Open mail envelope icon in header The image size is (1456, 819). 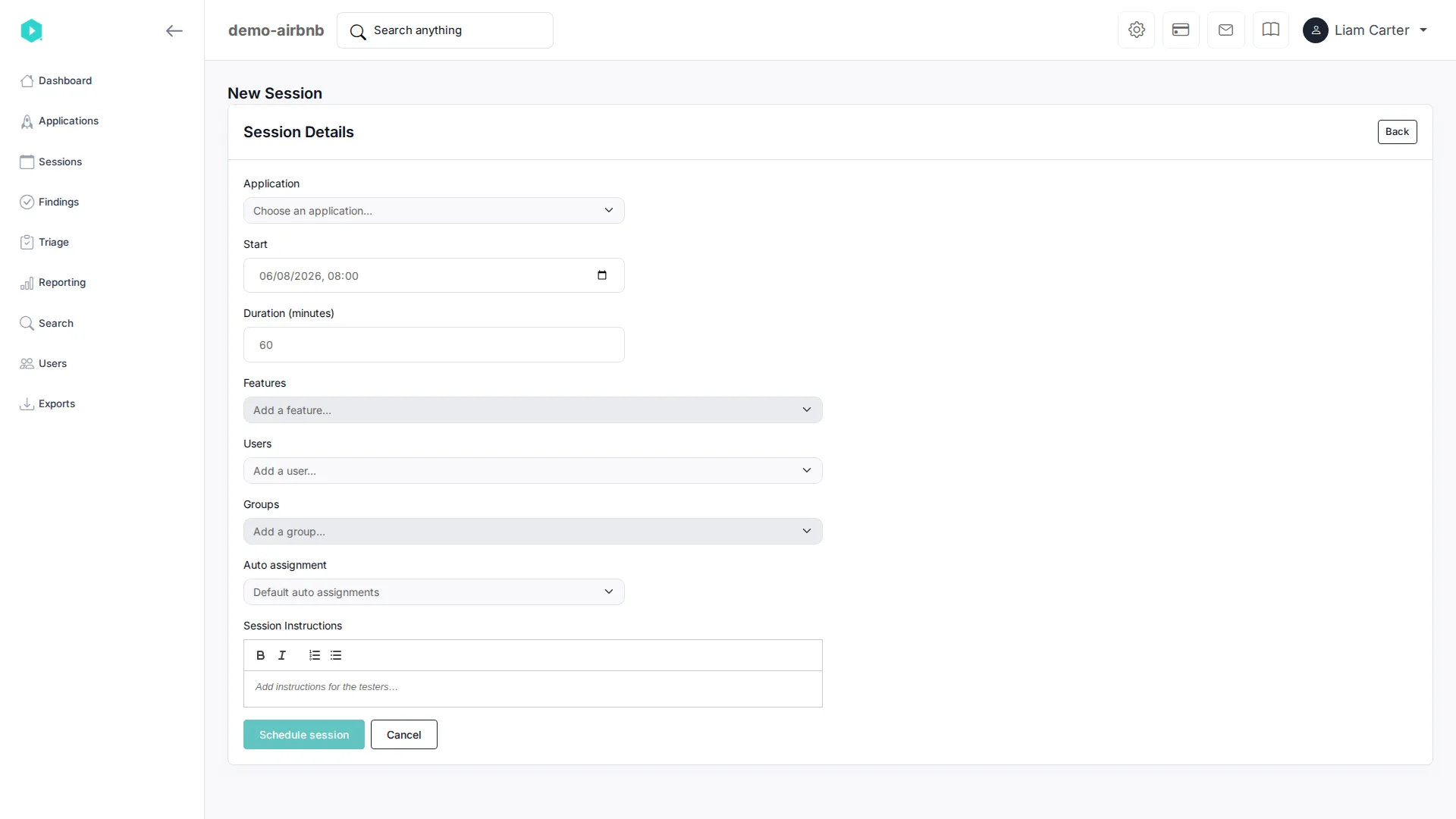point(1225,30)
